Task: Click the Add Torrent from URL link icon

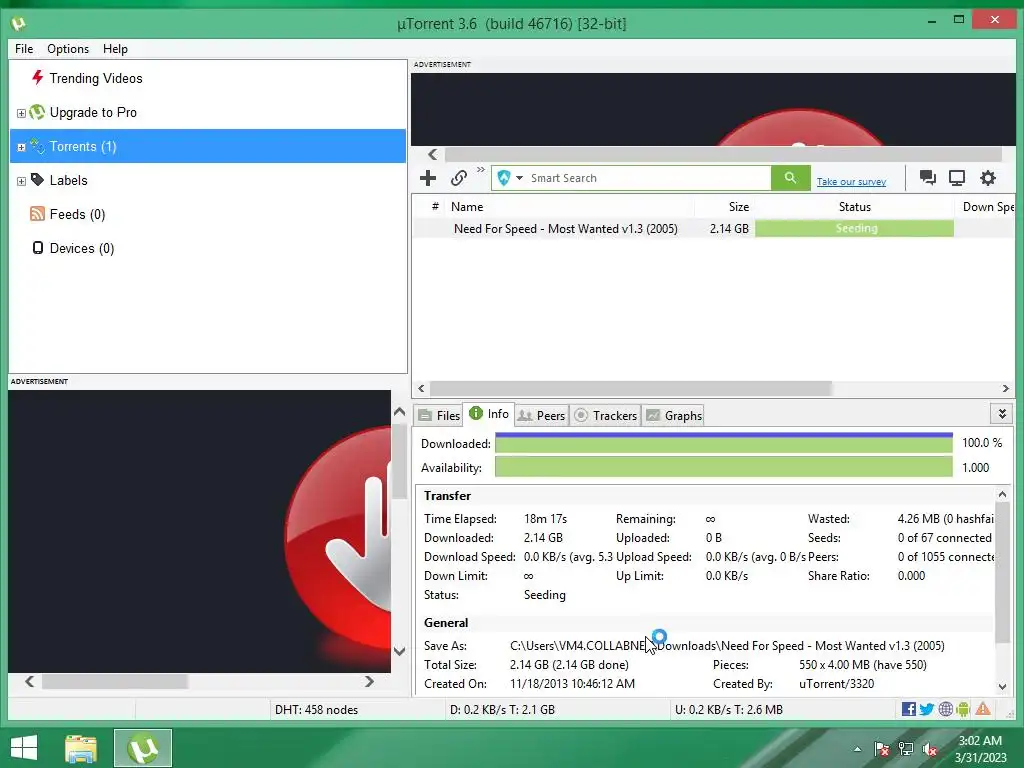Action: pos(458,178)
